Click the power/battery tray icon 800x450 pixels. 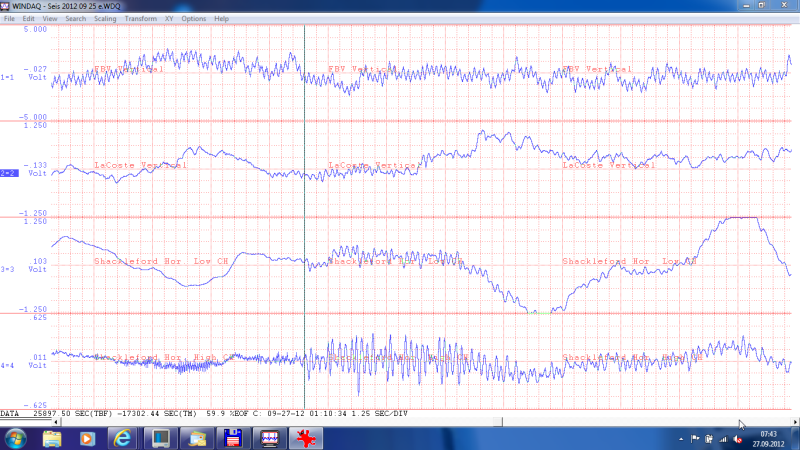point(709,439)
